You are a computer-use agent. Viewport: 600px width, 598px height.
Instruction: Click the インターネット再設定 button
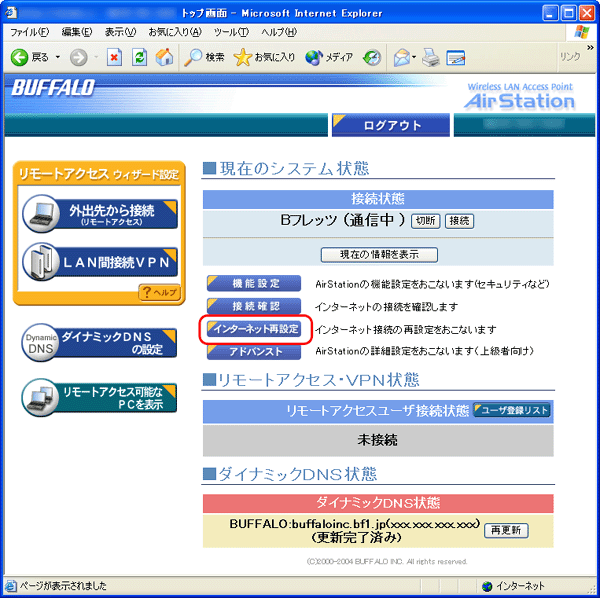point(254,329)
